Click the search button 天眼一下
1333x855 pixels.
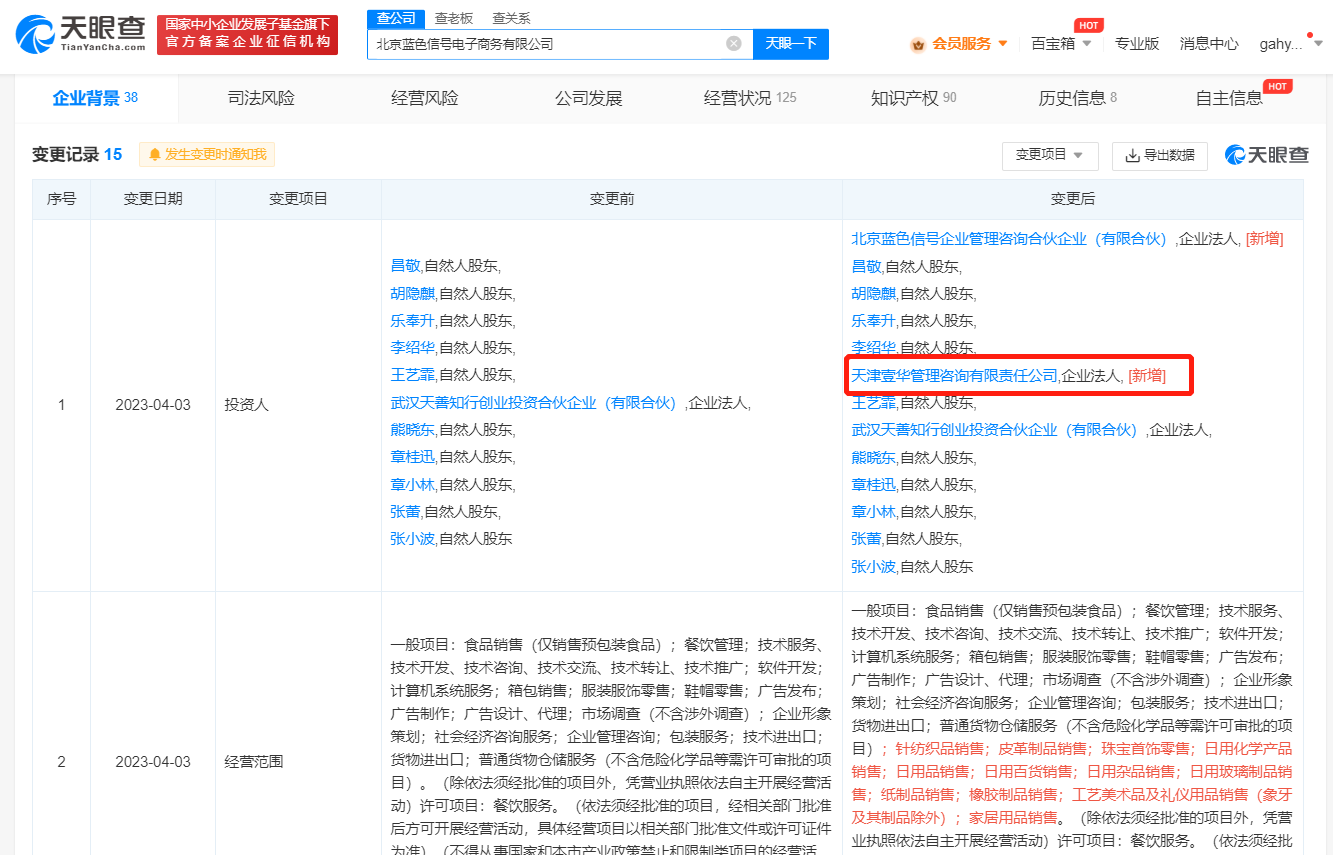coord(791,44)
